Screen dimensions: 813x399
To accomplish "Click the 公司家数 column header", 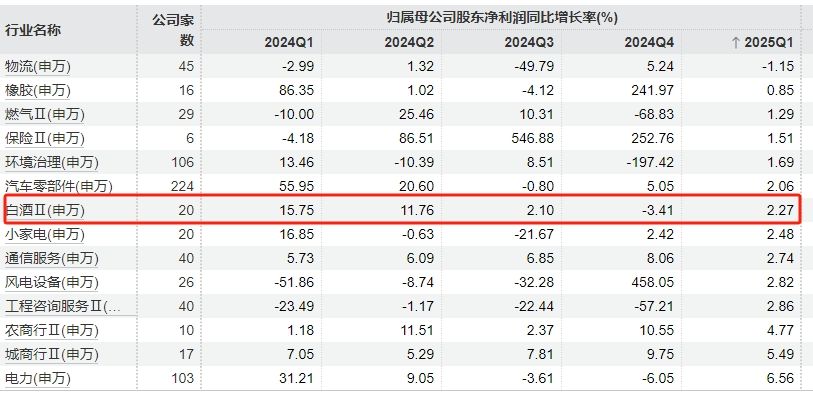I will 173,31.
